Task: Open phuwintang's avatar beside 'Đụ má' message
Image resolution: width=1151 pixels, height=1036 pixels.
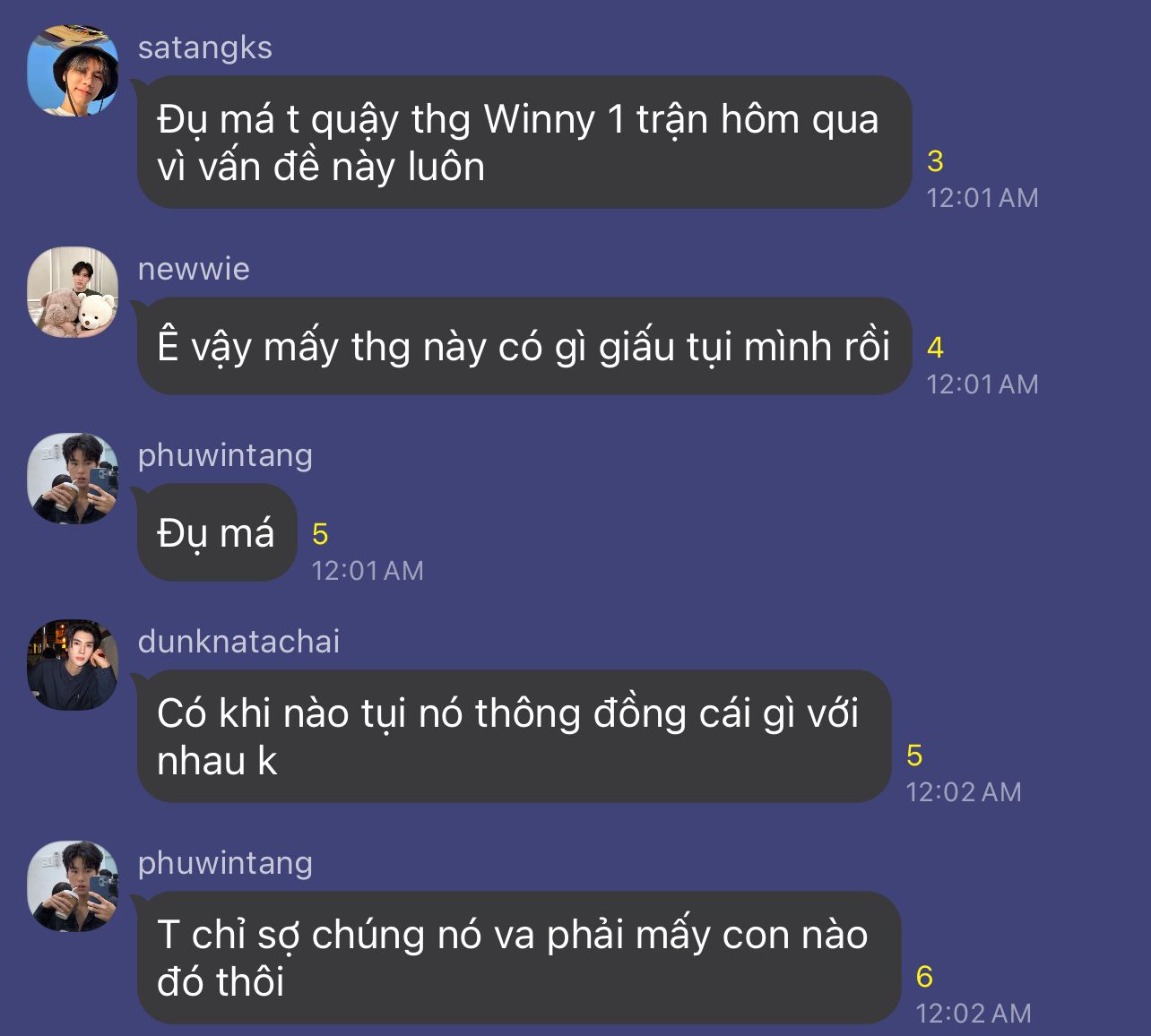Action: [x=73, y=479]
